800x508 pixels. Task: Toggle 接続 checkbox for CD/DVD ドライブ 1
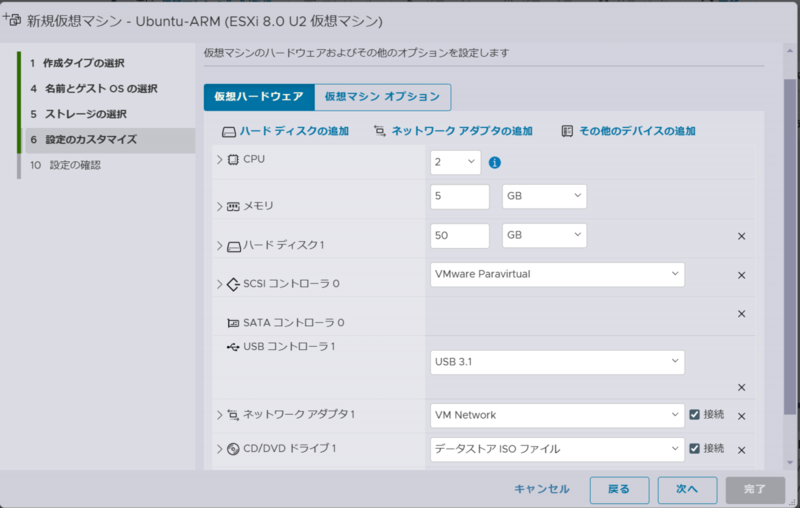pyautogui.click(x=694, y=448)
